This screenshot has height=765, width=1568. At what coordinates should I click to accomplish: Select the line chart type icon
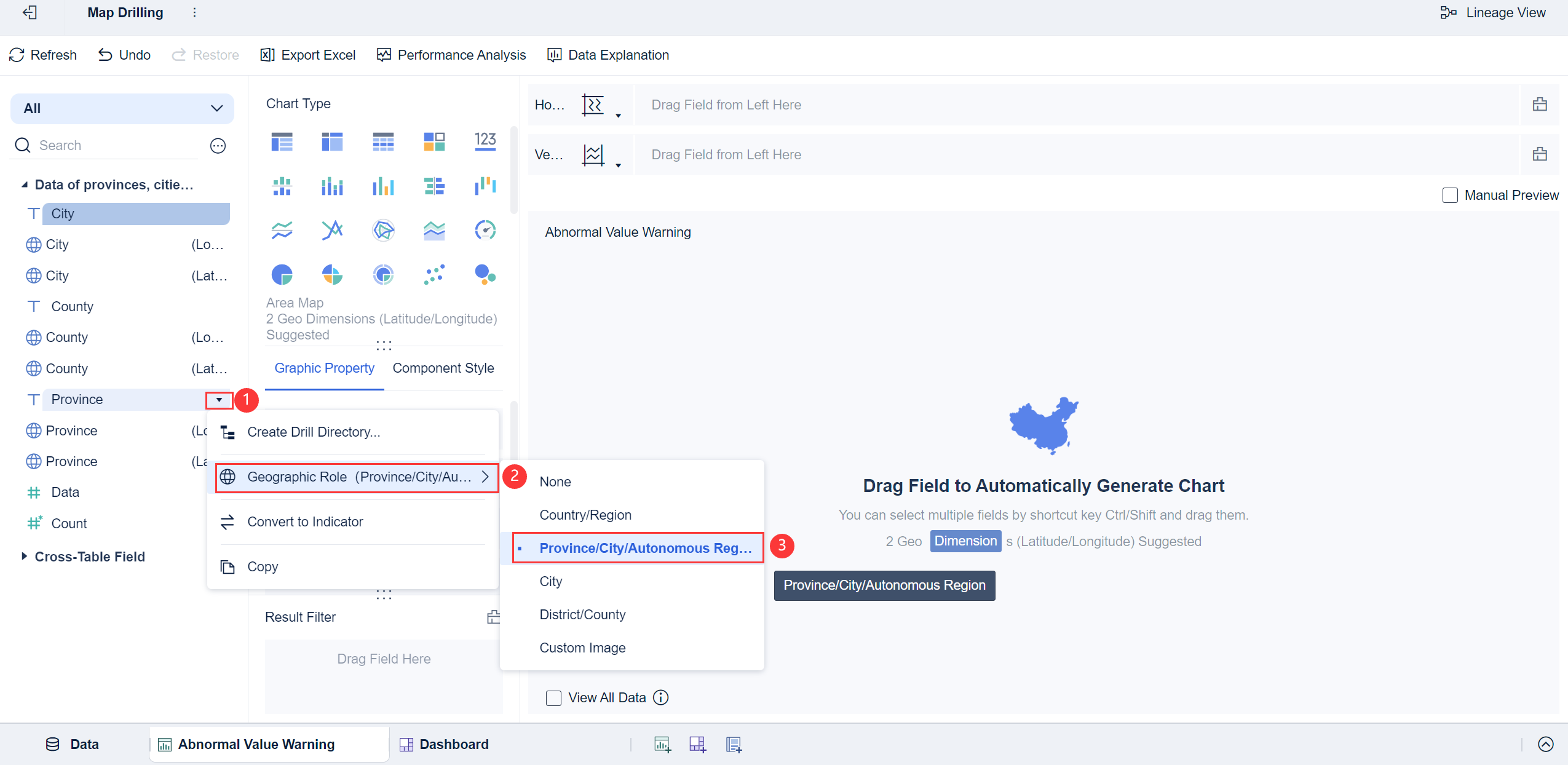[x=282, y=230]
